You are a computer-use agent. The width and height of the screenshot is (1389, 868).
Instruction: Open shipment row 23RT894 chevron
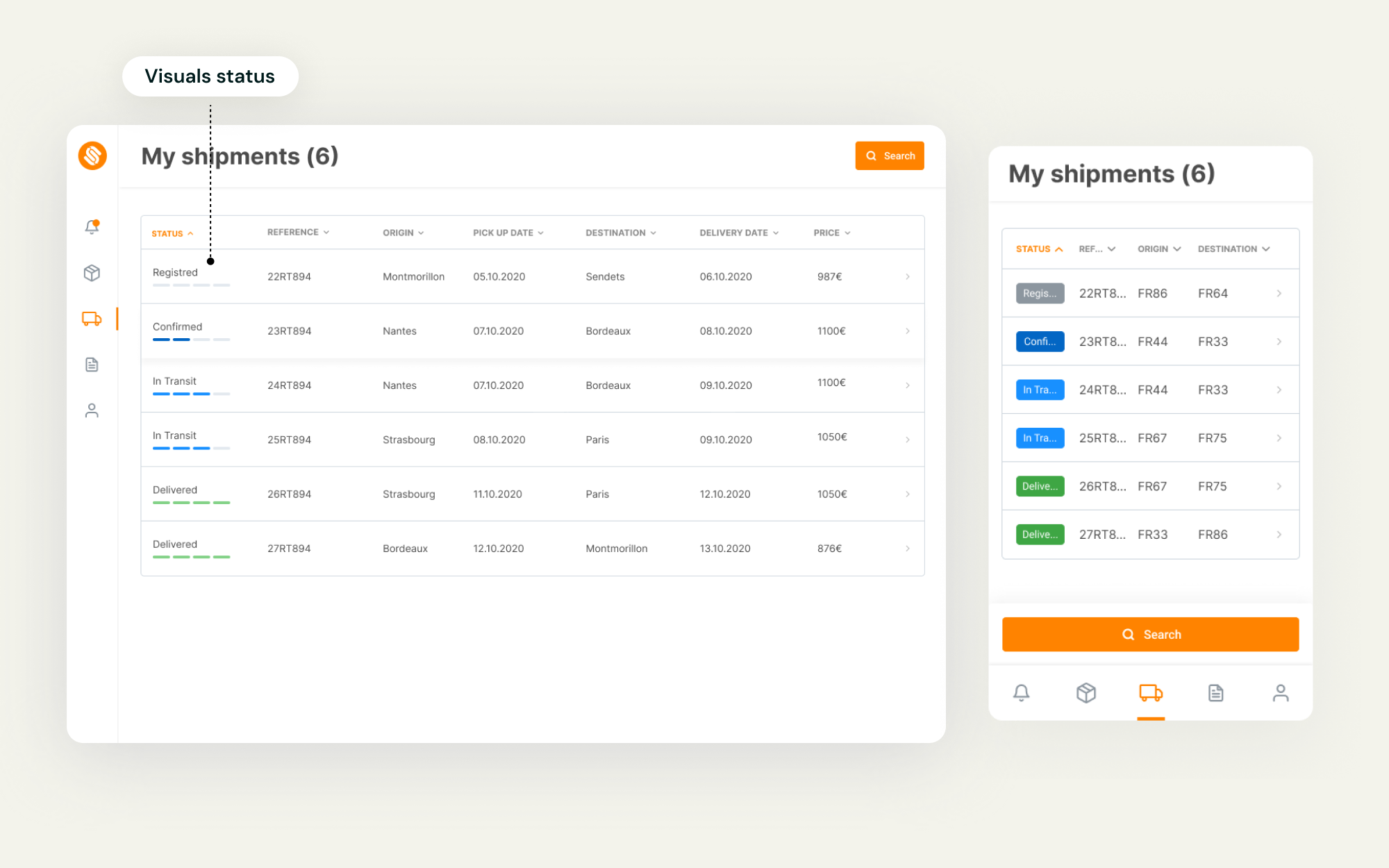point(908,331)
